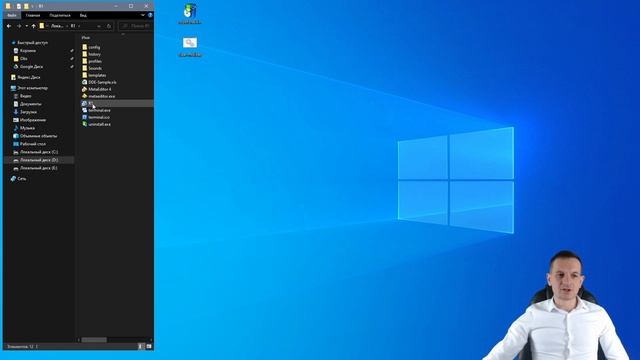640x360 pixels.
Task: Open Explorer help blue question icon
Action: (150, 15)
